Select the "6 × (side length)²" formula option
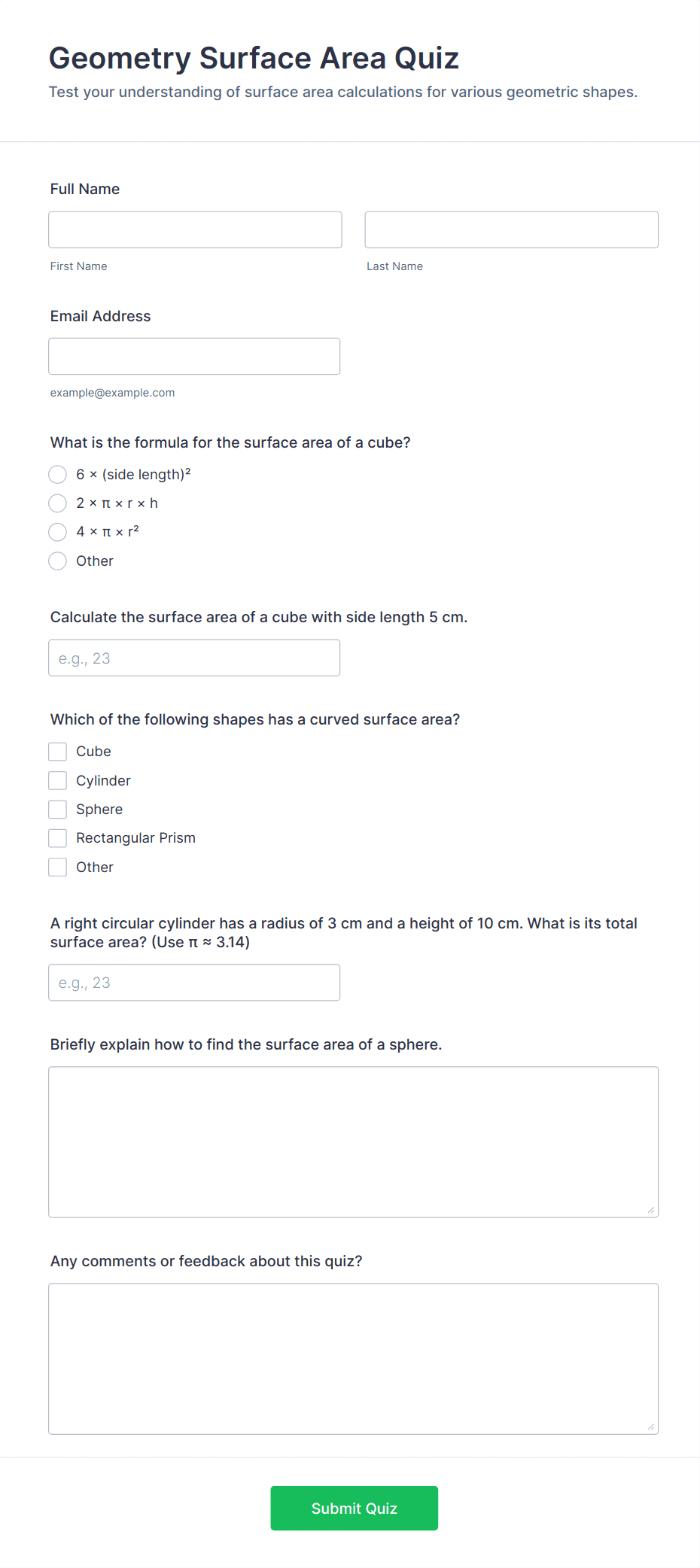Screen dimensions: 700x1568 57,474
